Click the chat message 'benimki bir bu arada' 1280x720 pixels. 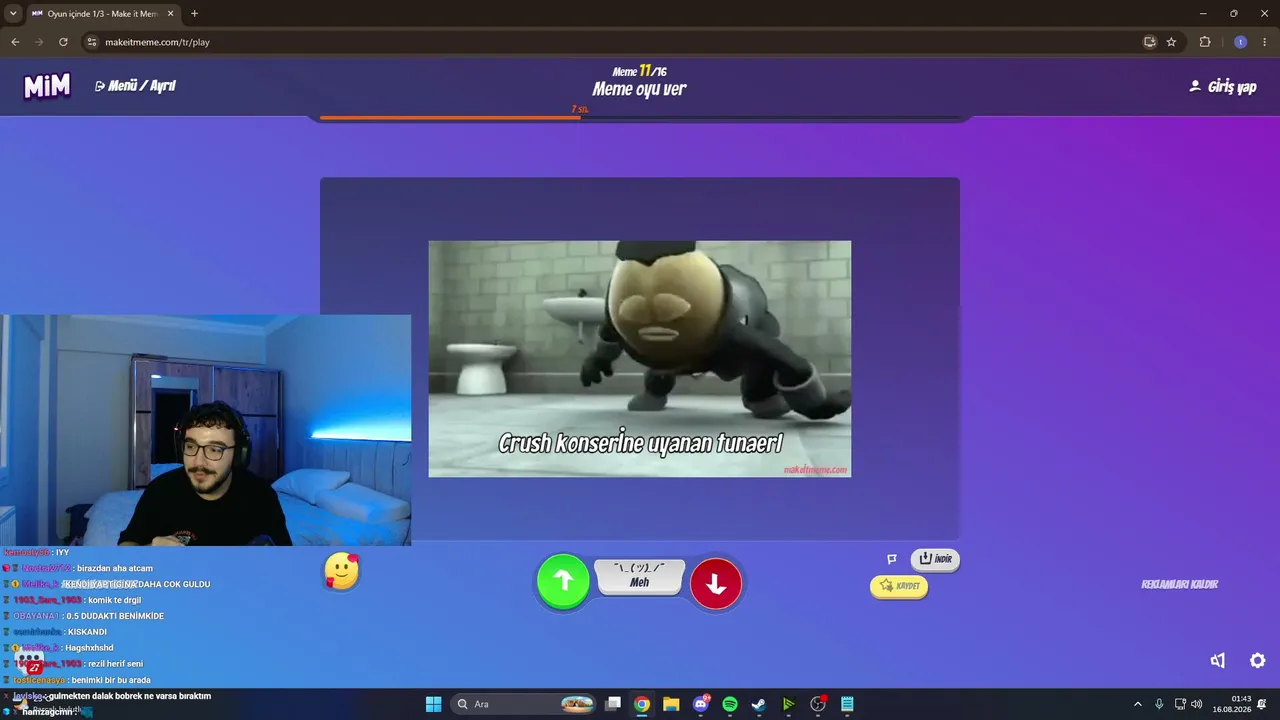pos(111,680)
